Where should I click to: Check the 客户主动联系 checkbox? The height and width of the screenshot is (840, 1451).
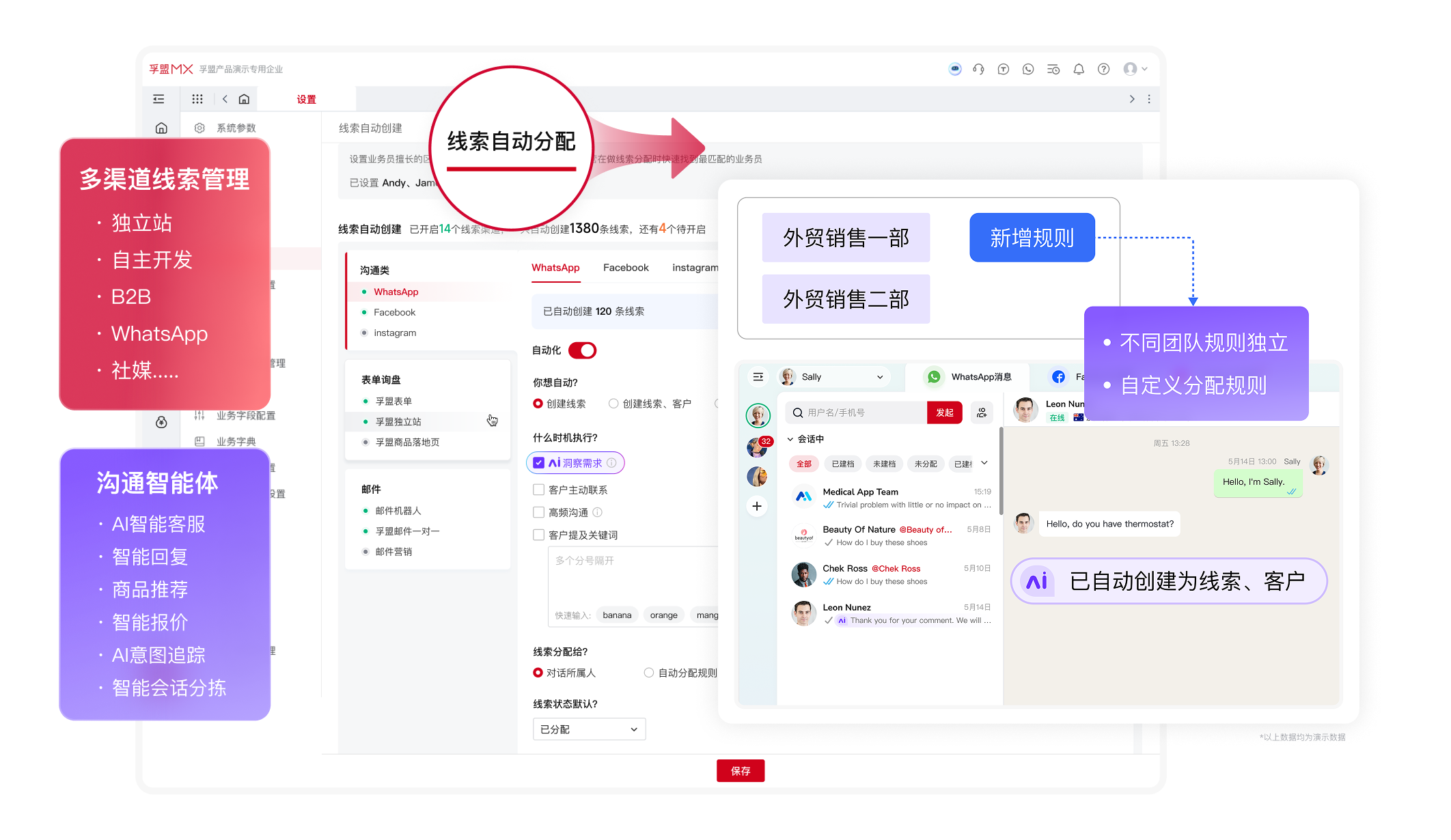[x=538, y=490]
